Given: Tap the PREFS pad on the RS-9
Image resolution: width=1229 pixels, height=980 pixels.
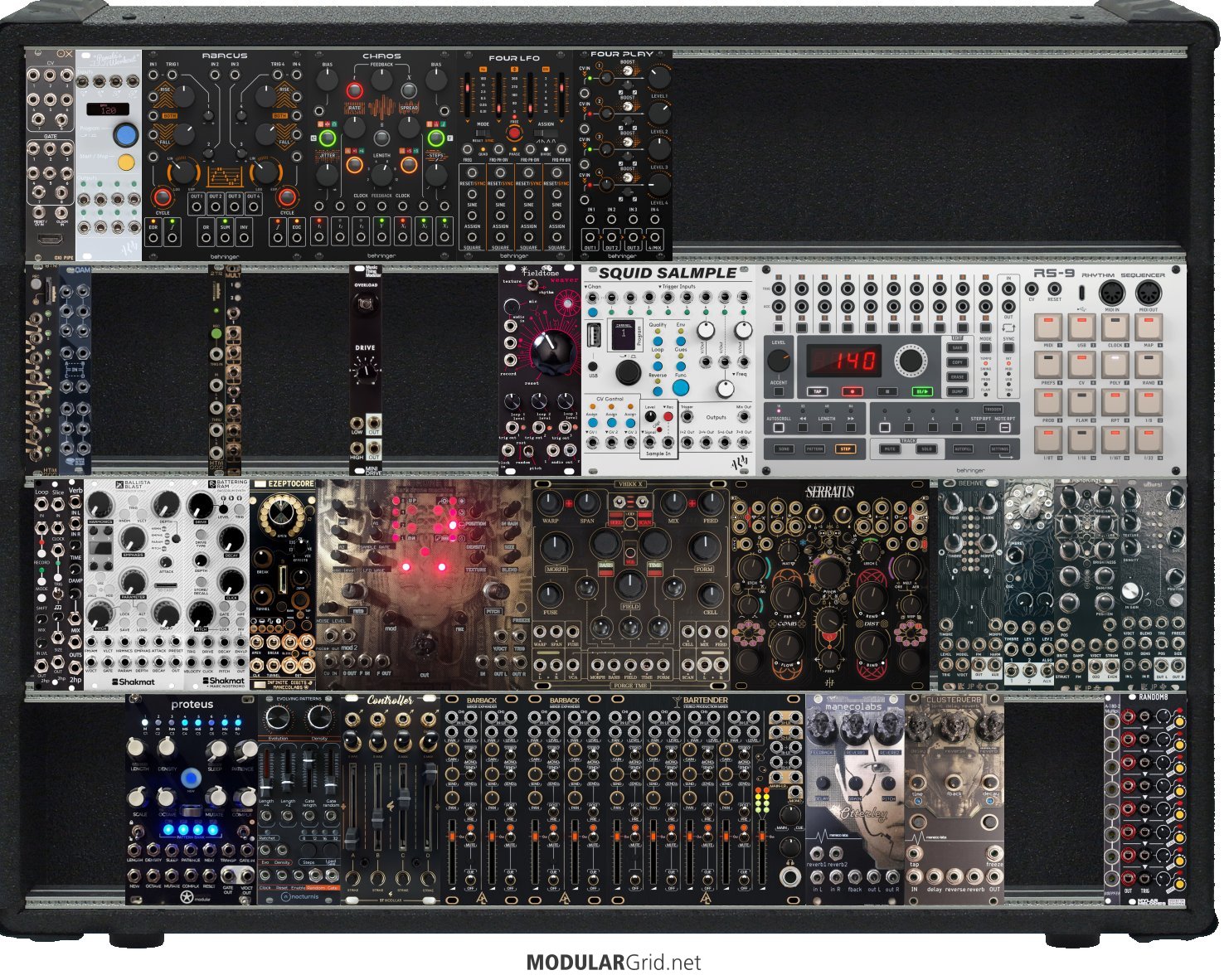Looking at the screenshot, I should click(1049, 366).
